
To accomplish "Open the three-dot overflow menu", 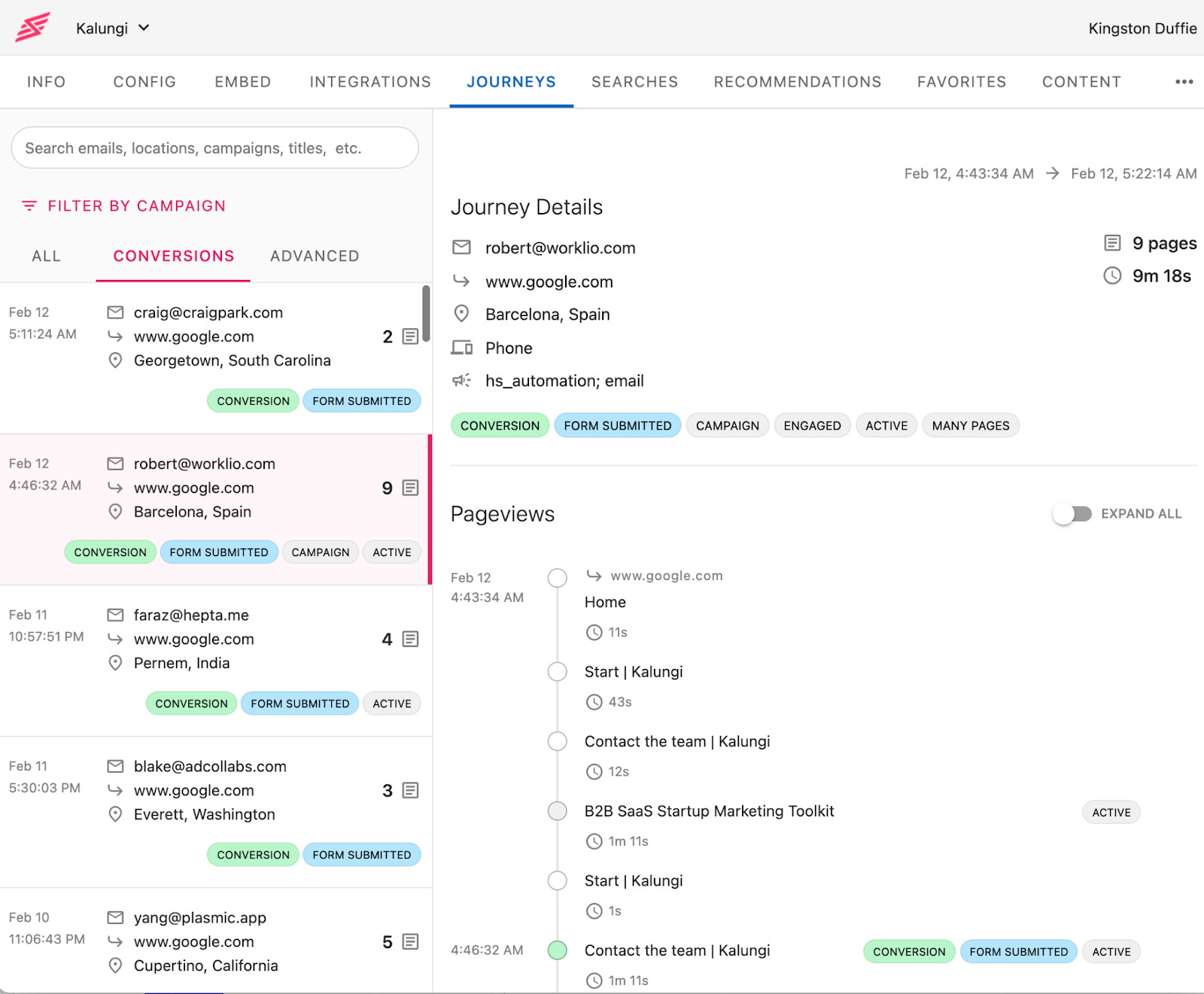I will click(x=1184, y=82).
